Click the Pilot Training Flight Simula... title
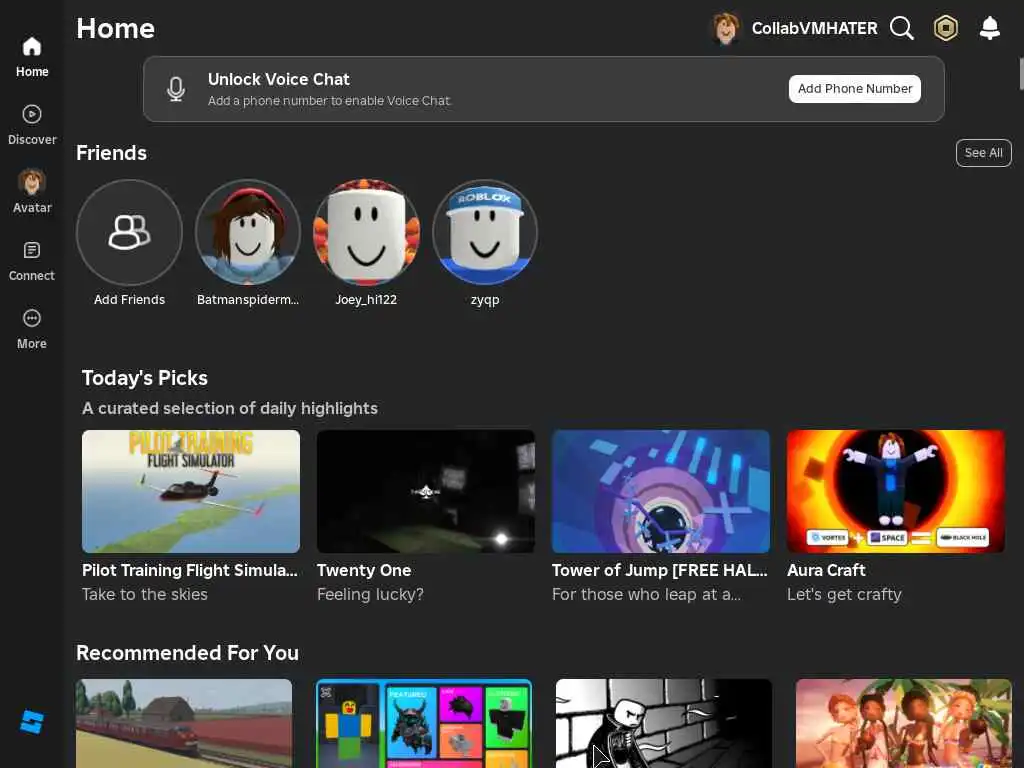The width and height of the screenshot is (1024, 768). click(x=189, y=570)
